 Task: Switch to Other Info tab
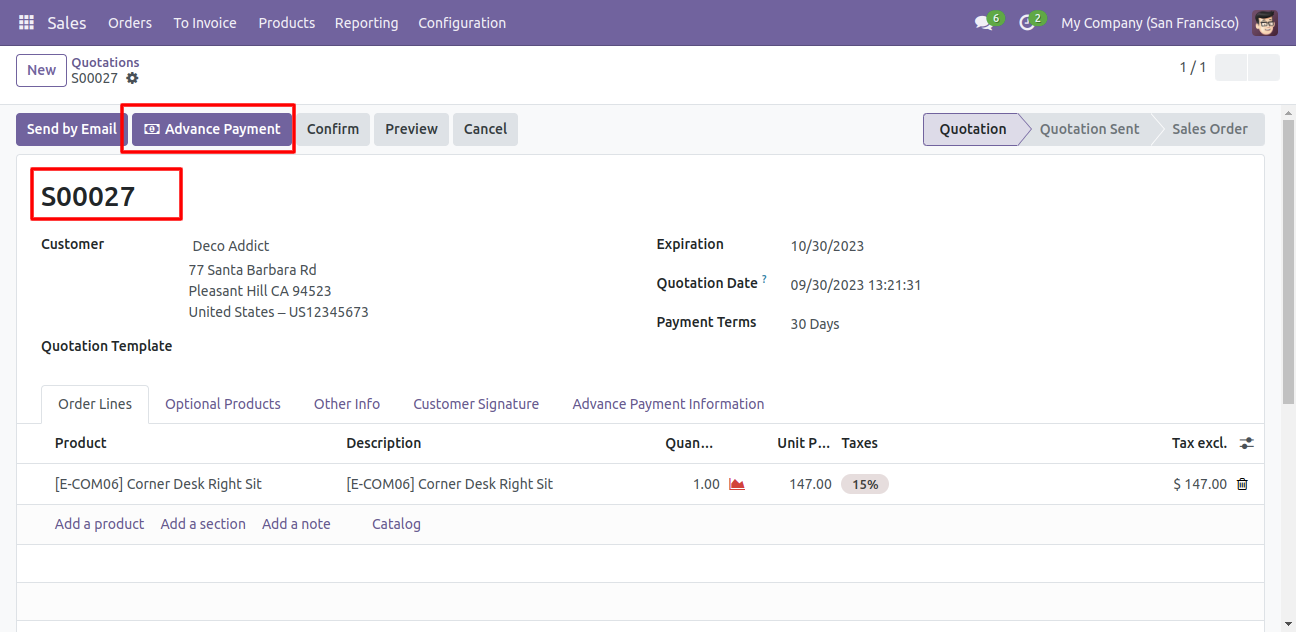pos(347,404)
